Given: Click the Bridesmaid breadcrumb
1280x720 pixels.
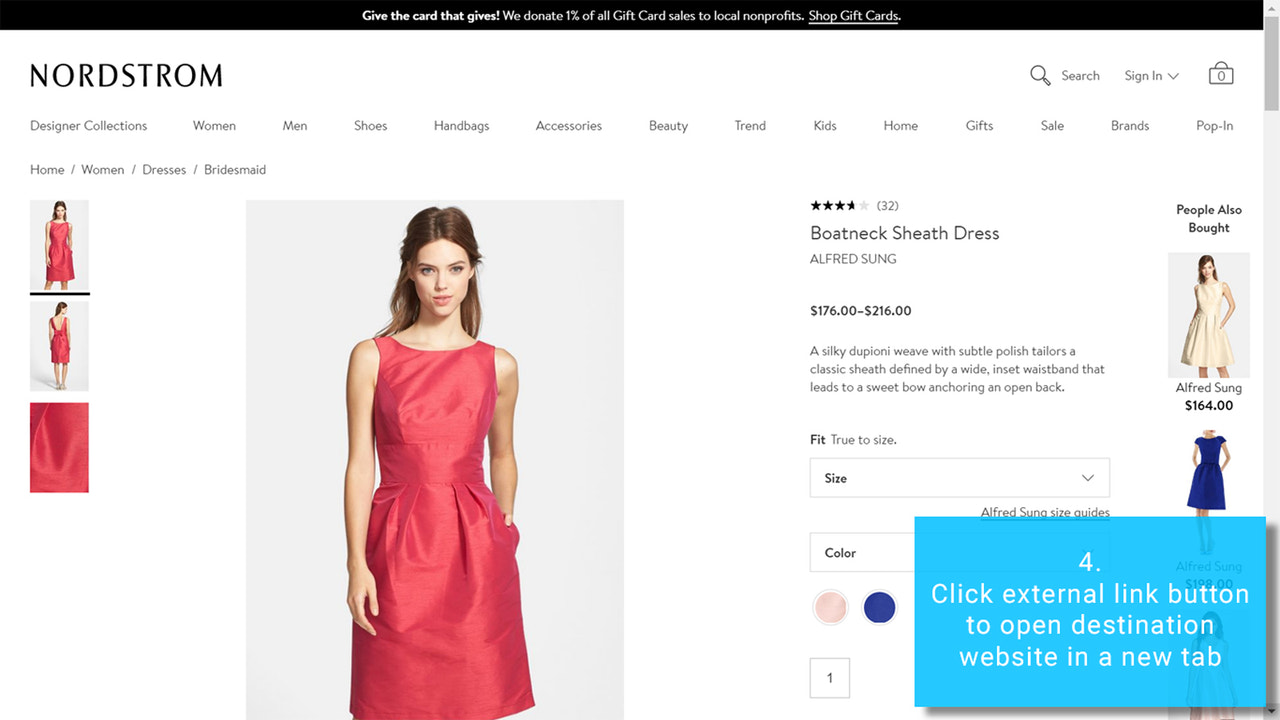Looking at the screenshot, I should coord(234,169).
